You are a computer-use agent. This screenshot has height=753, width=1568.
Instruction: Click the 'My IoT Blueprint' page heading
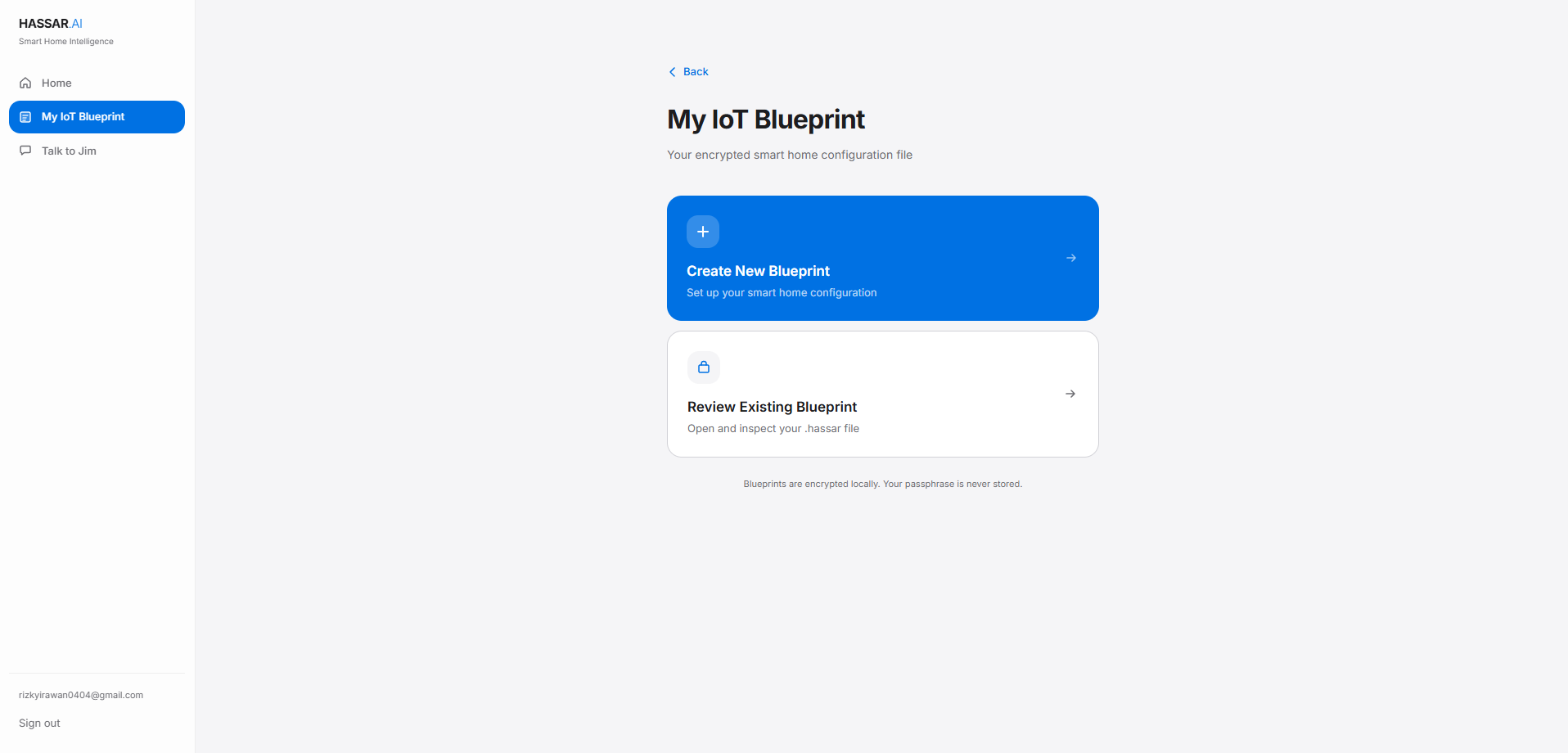pos(766,119)
